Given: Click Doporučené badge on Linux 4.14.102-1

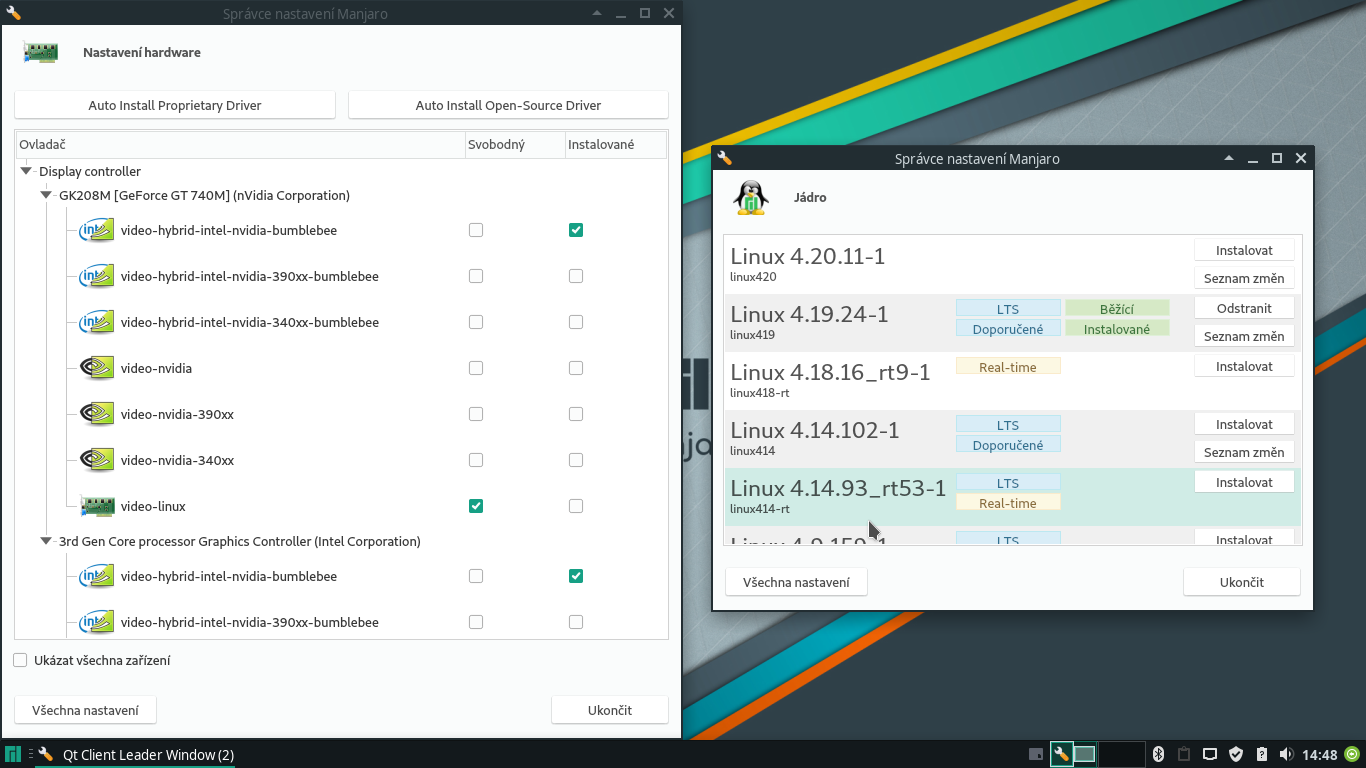Looking at the screenshot, I should click(x=1008, y=445).
